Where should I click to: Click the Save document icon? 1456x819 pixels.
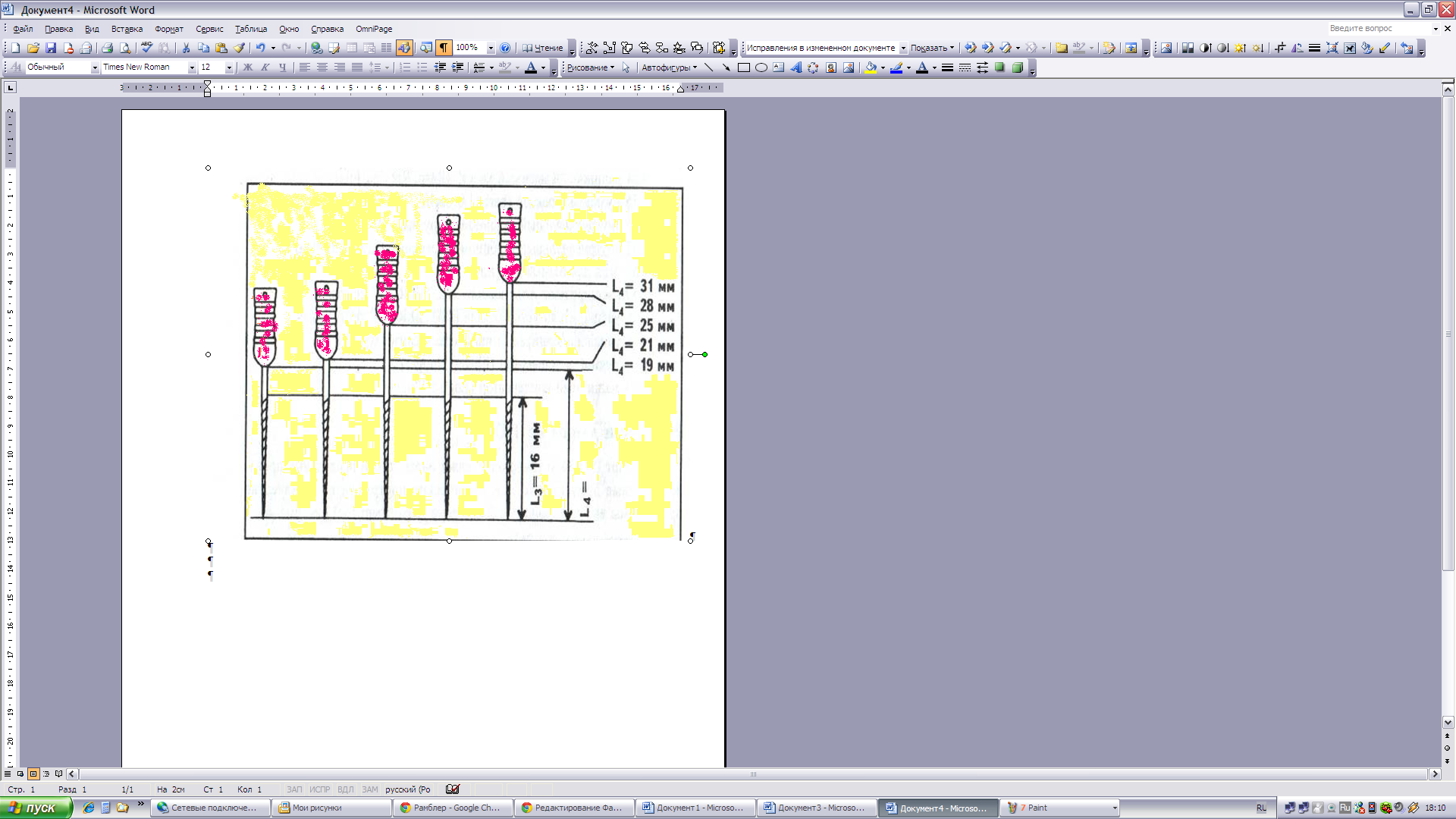51,48
